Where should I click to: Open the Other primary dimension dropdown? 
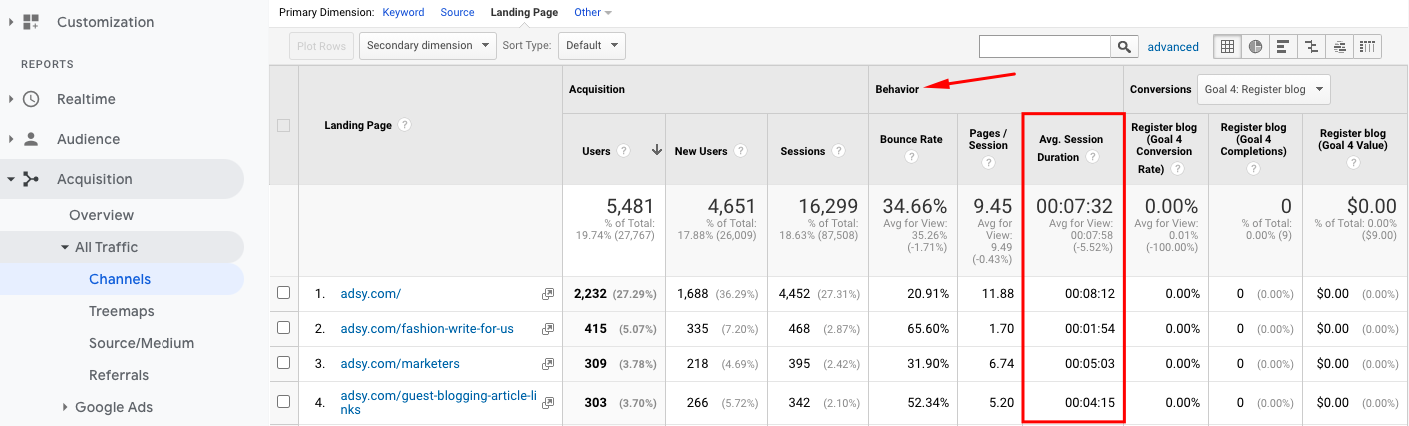[x=593, y=12]
